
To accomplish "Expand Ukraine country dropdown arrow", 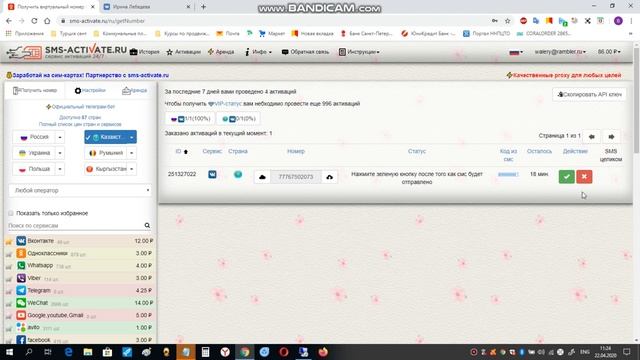I will [x=60, y=153].
